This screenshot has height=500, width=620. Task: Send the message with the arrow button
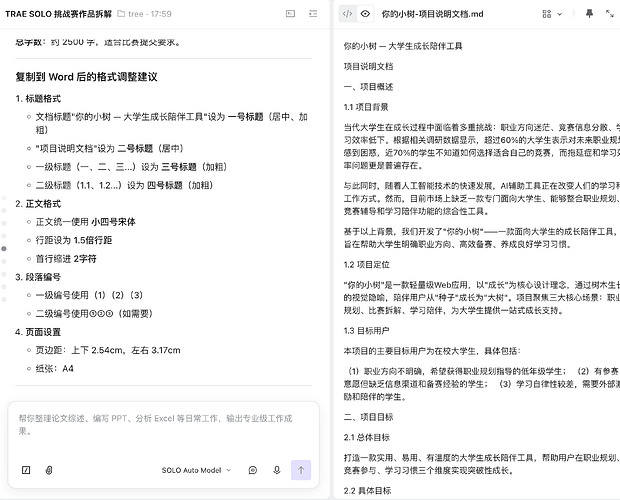pos(301,470)
